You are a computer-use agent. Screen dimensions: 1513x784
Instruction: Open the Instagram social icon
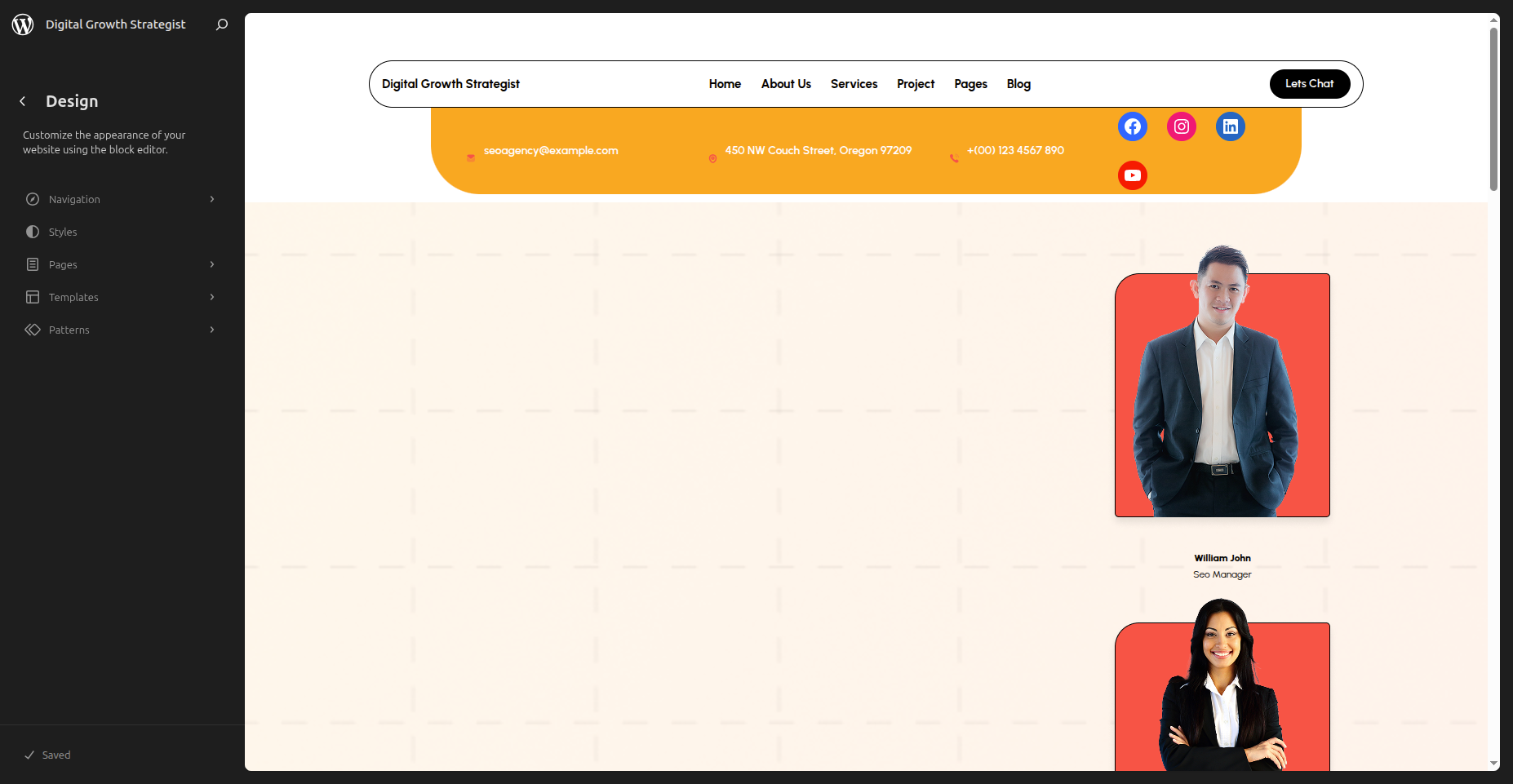pos(1182,126)
